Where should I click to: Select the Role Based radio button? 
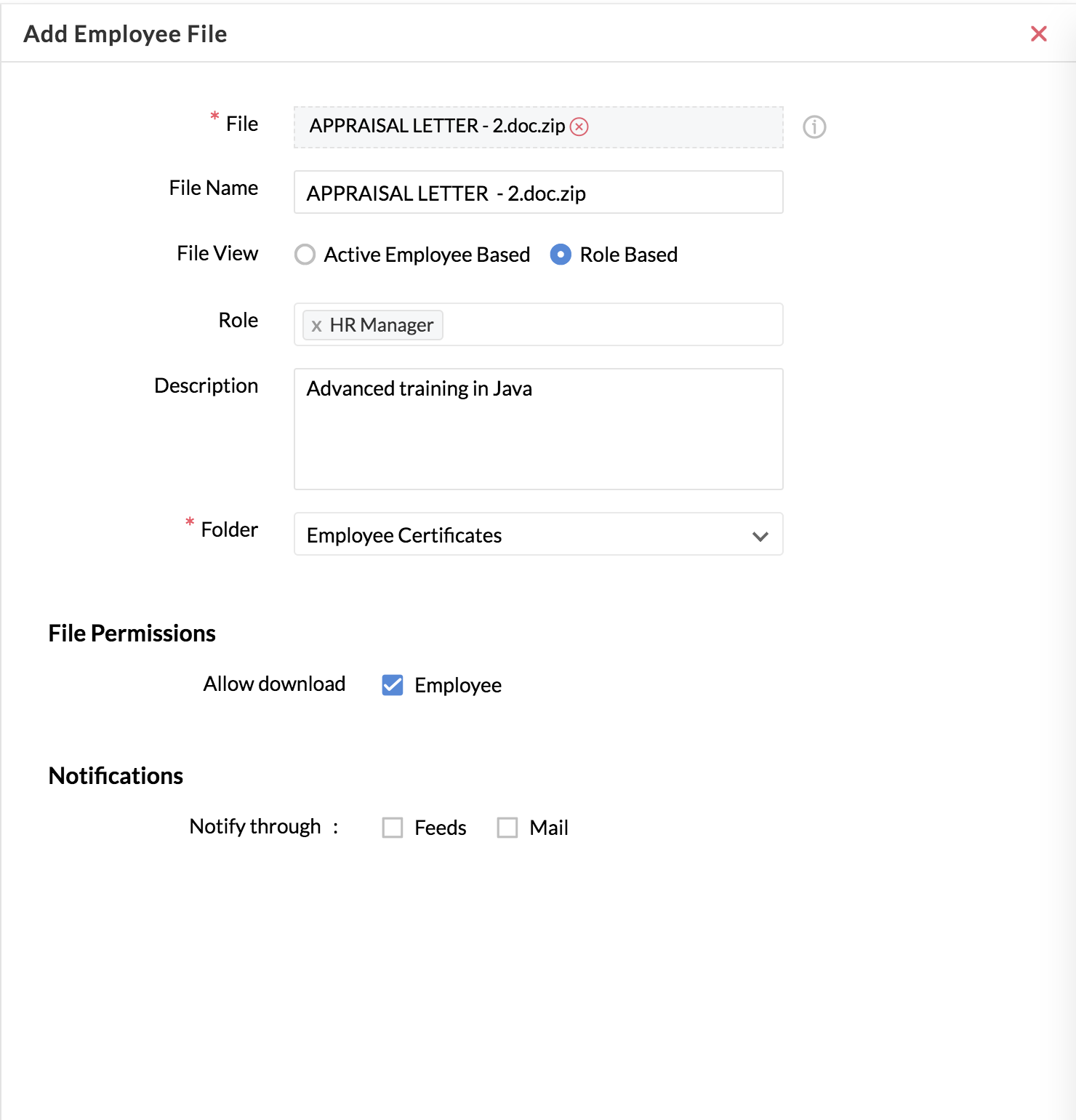tap(561, 255)
